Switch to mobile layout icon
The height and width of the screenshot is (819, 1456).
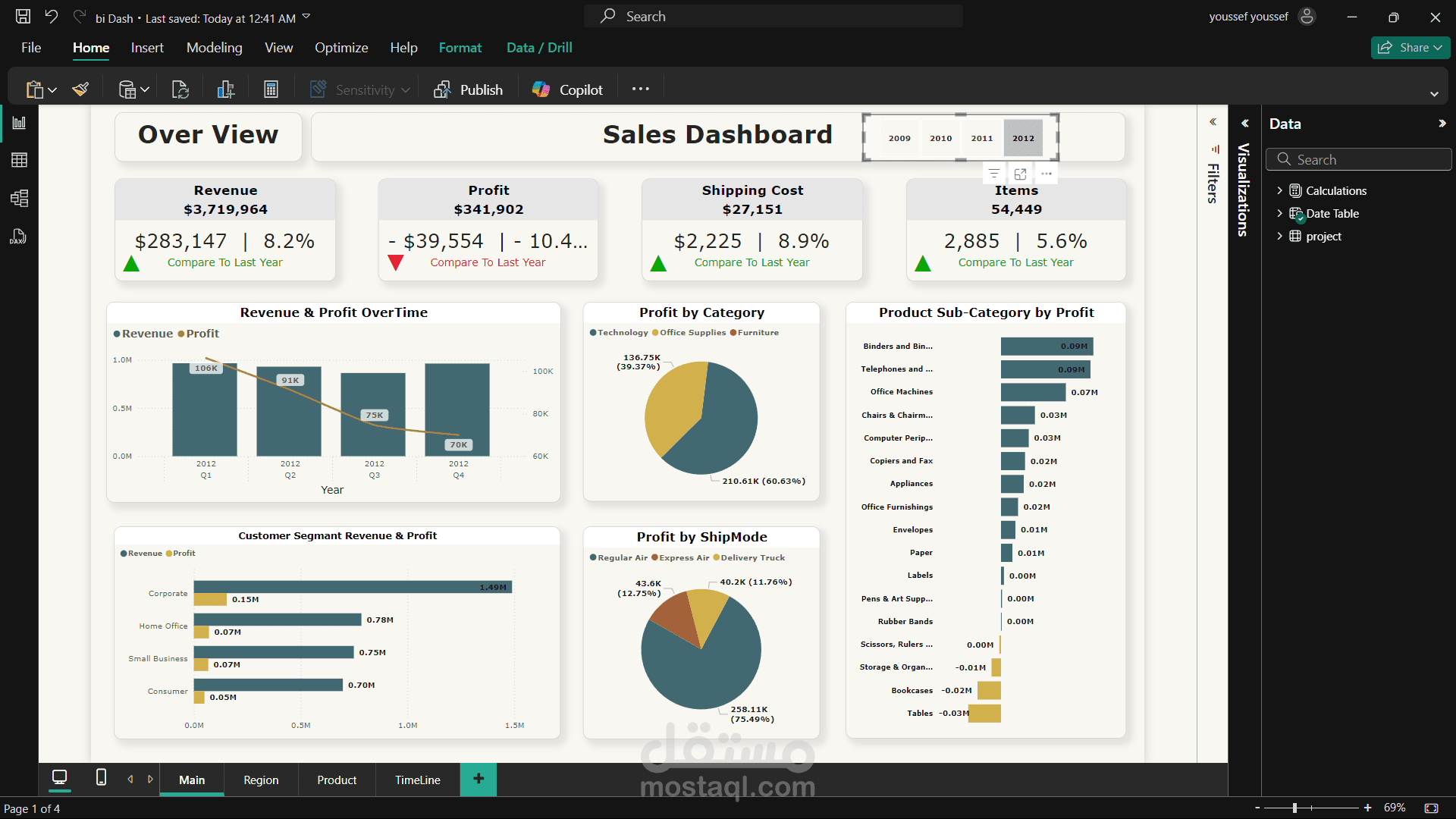pyautogui.click(x=101, y=777)
